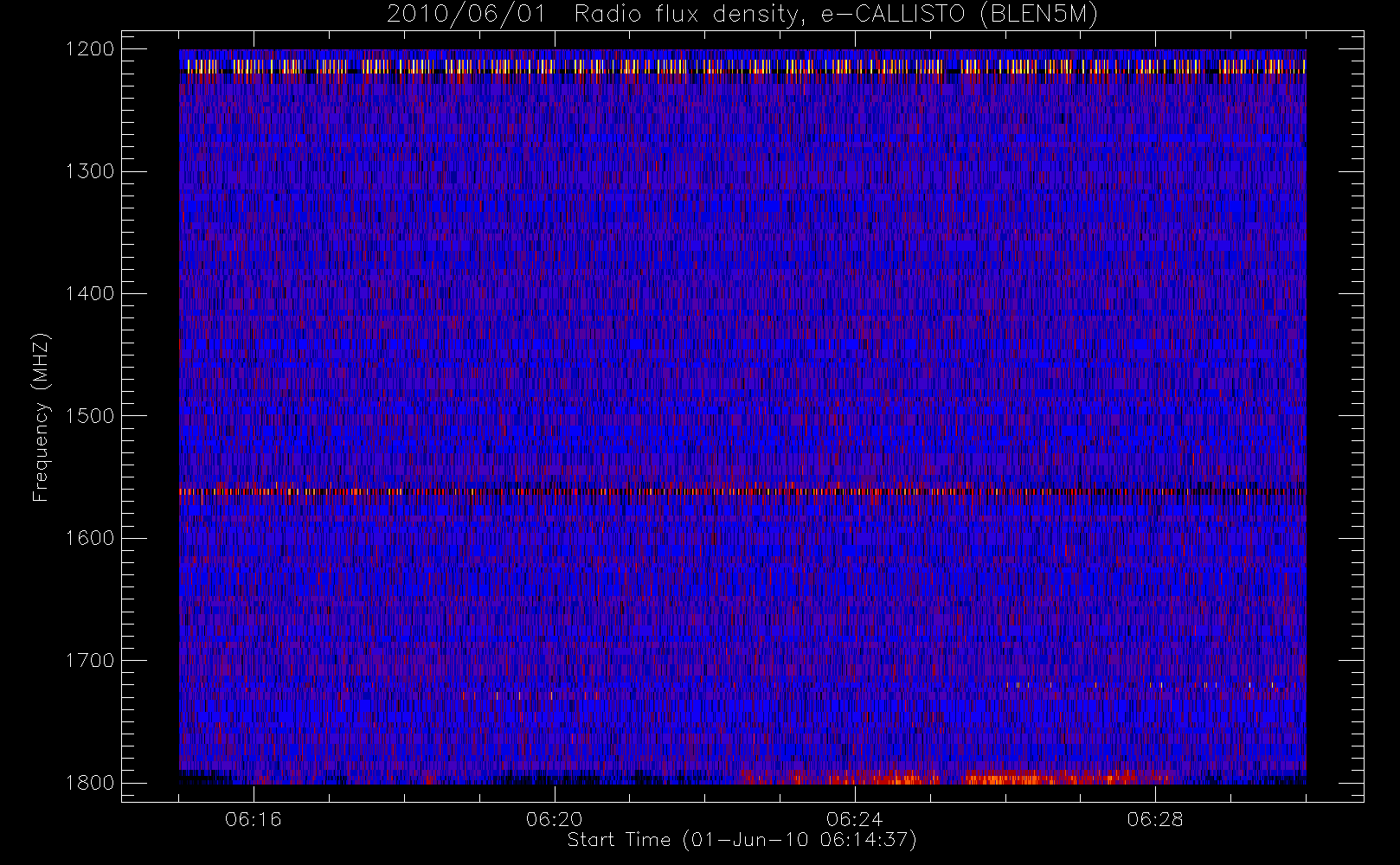Screen dimensions: 1400x865
Task: Click the 06:24 time tick label
Action: click(x=854, y=819)
